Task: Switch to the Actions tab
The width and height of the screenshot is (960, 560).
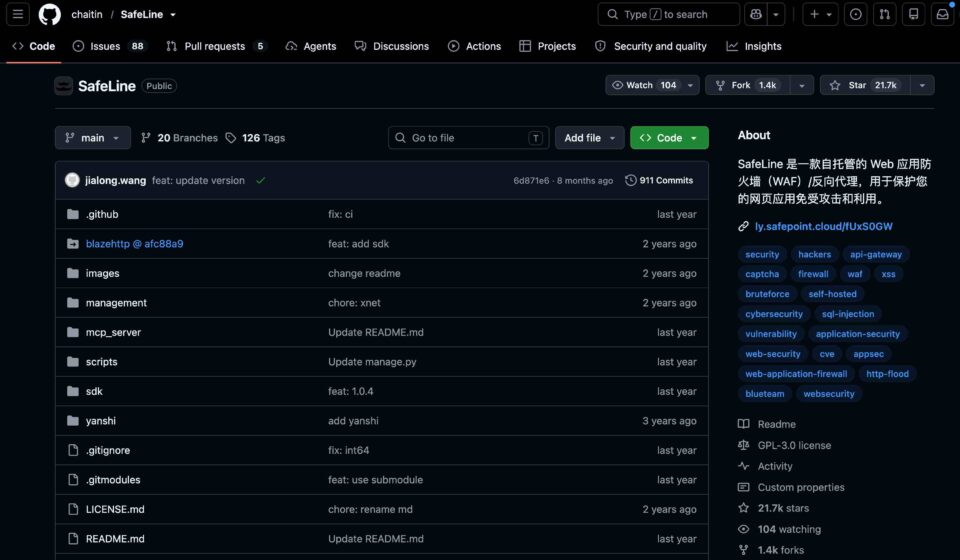Action: pyautogui.click(x=474, y=46)
